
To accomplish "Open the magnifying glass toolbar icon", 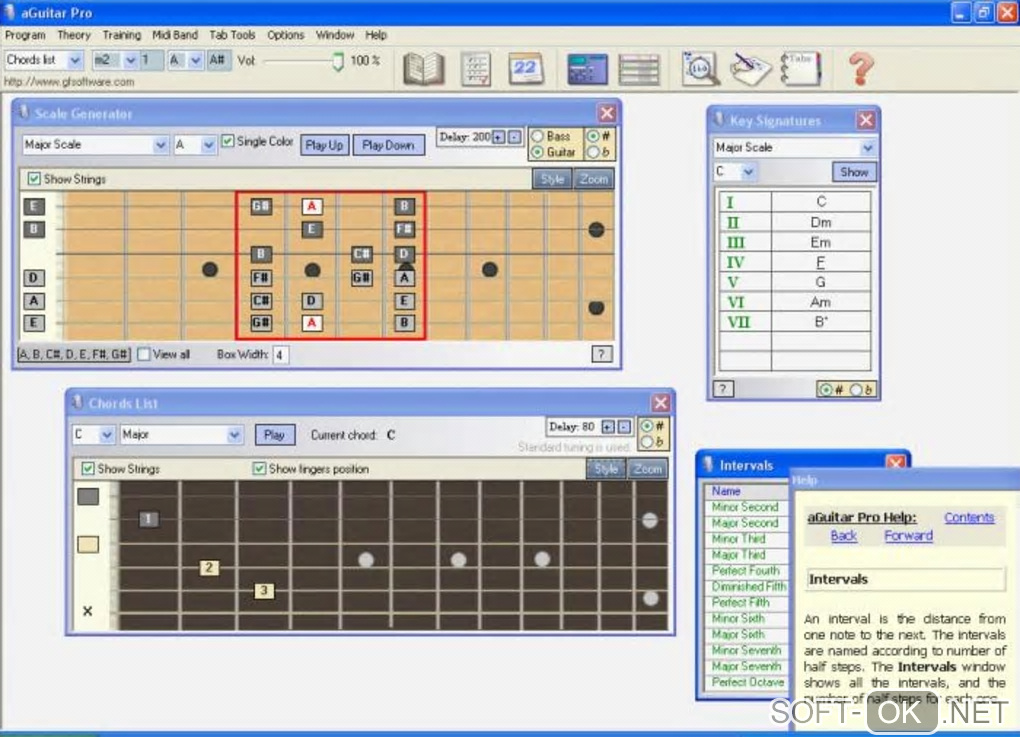I will (x=701, y=68).
